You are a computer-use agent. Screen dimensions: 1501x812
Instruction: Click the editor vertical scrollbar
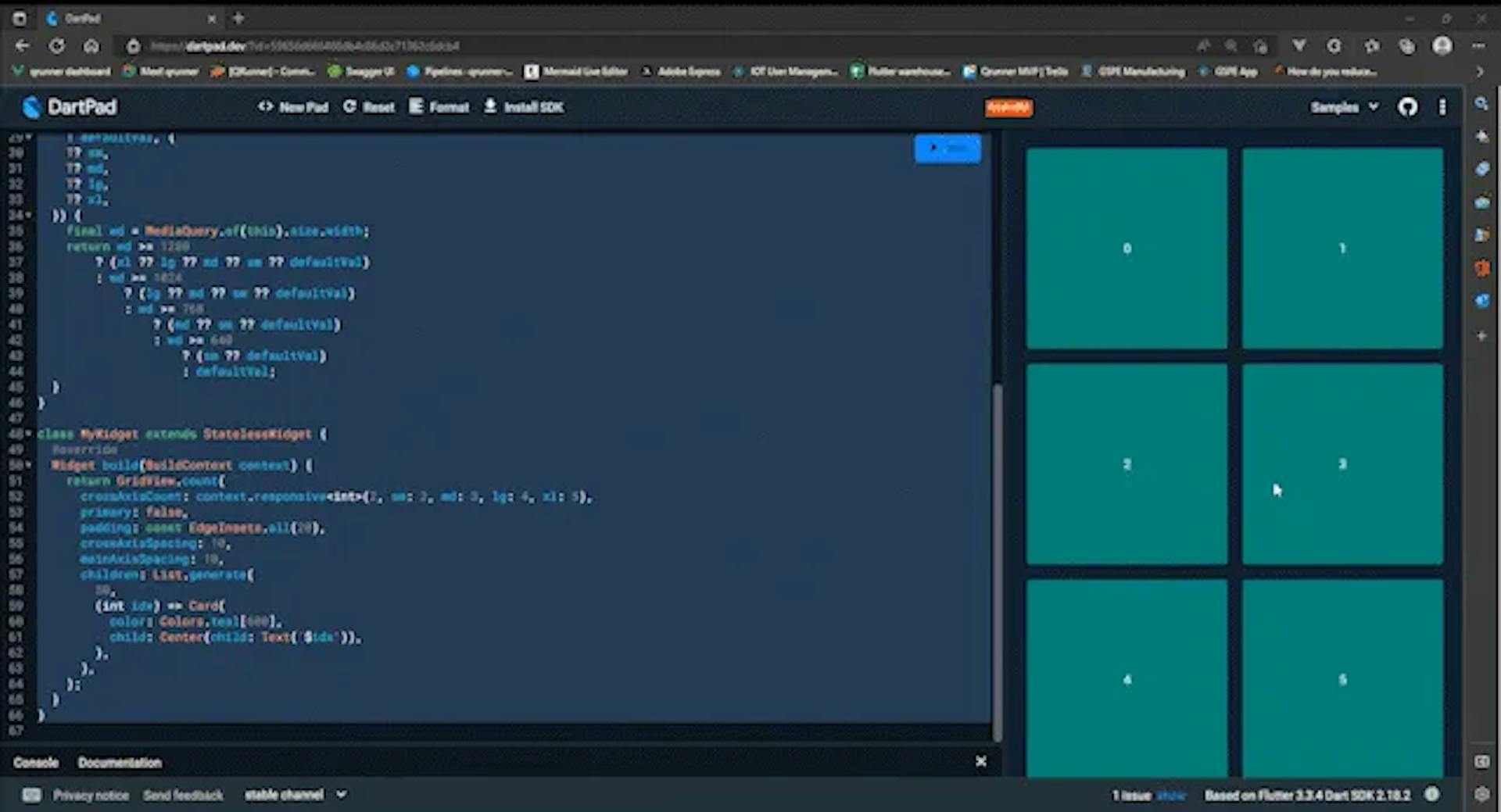997,563
